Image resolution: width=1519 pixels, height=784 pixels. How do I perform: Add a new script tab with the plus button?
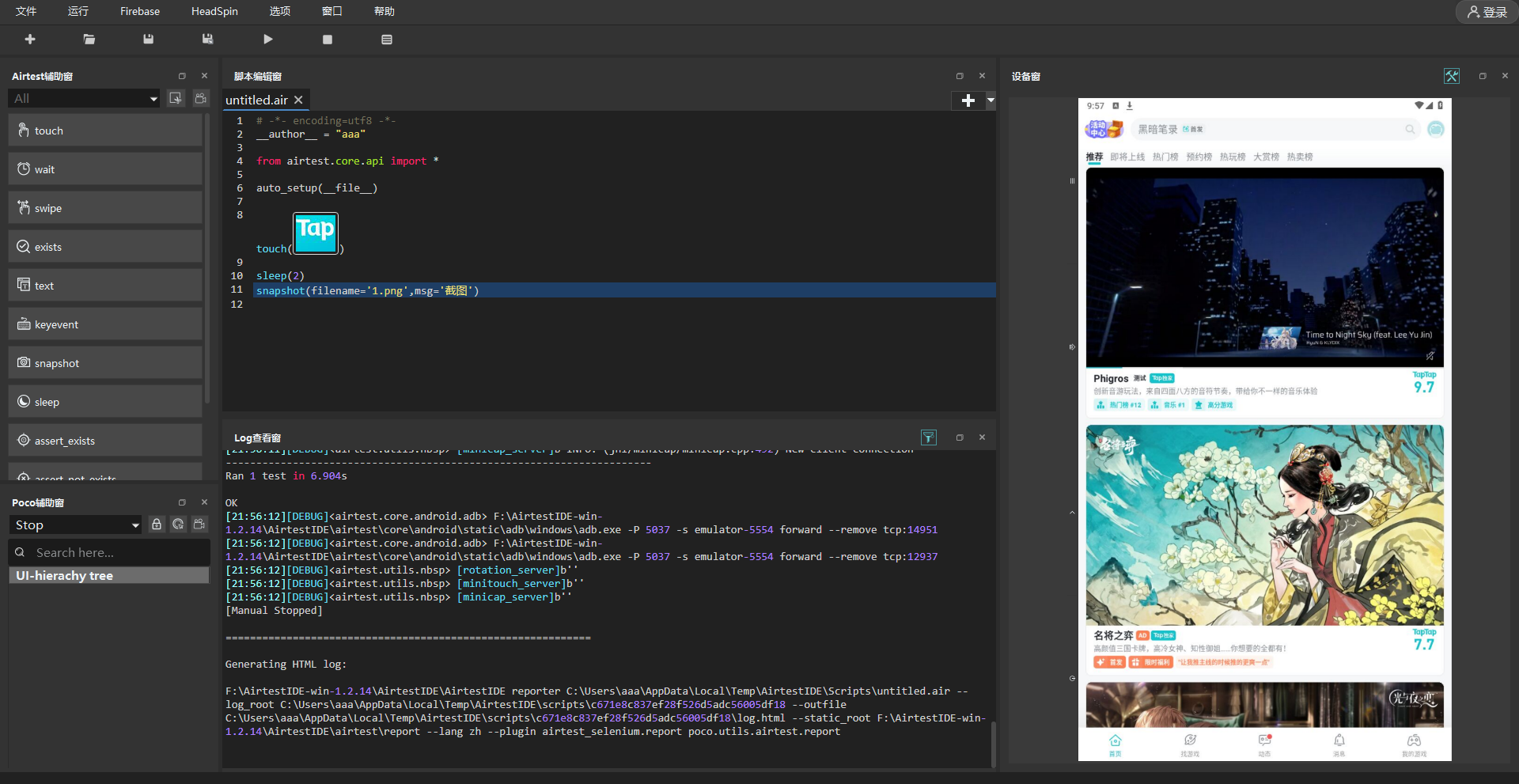[968, 100]
